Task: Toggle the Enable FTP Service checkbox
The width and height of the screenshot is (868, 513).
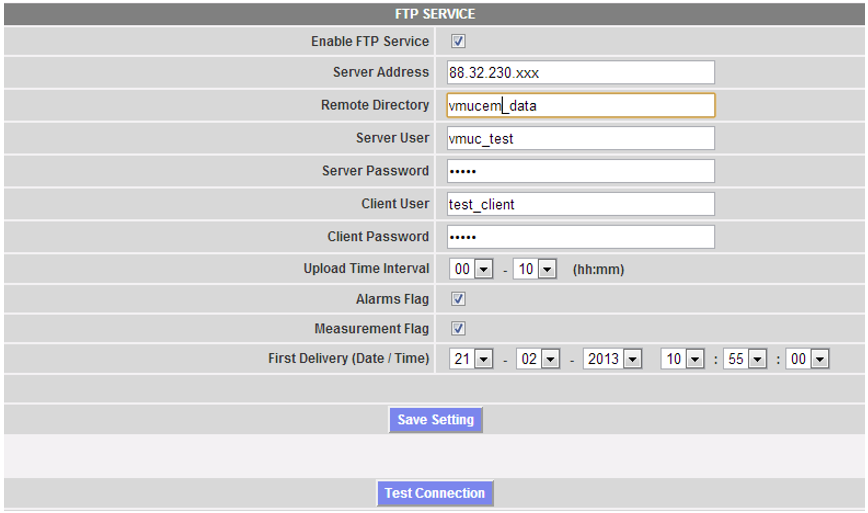Action: pyautogui.click(x=458, y=42)
